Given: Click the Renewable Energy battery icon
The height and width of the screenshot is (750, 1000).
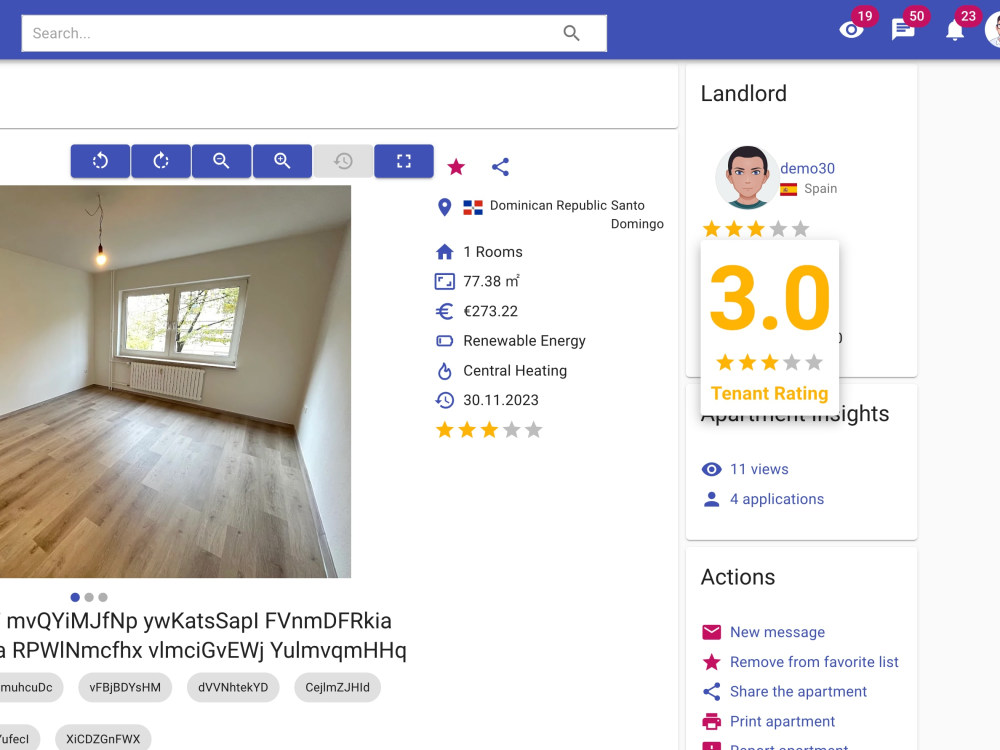Looking at the screenshot, I should tap(445, 341).
